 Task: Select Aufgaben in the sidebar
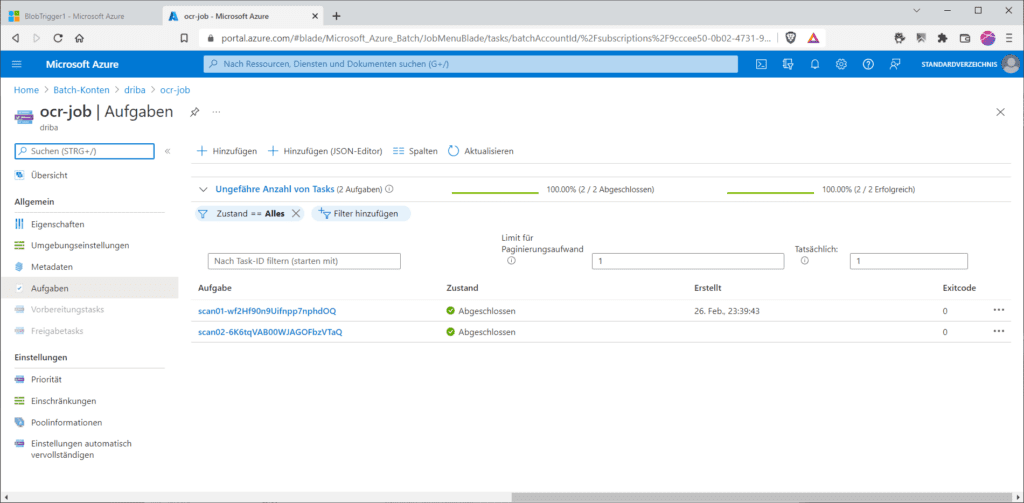click(89, 288)
